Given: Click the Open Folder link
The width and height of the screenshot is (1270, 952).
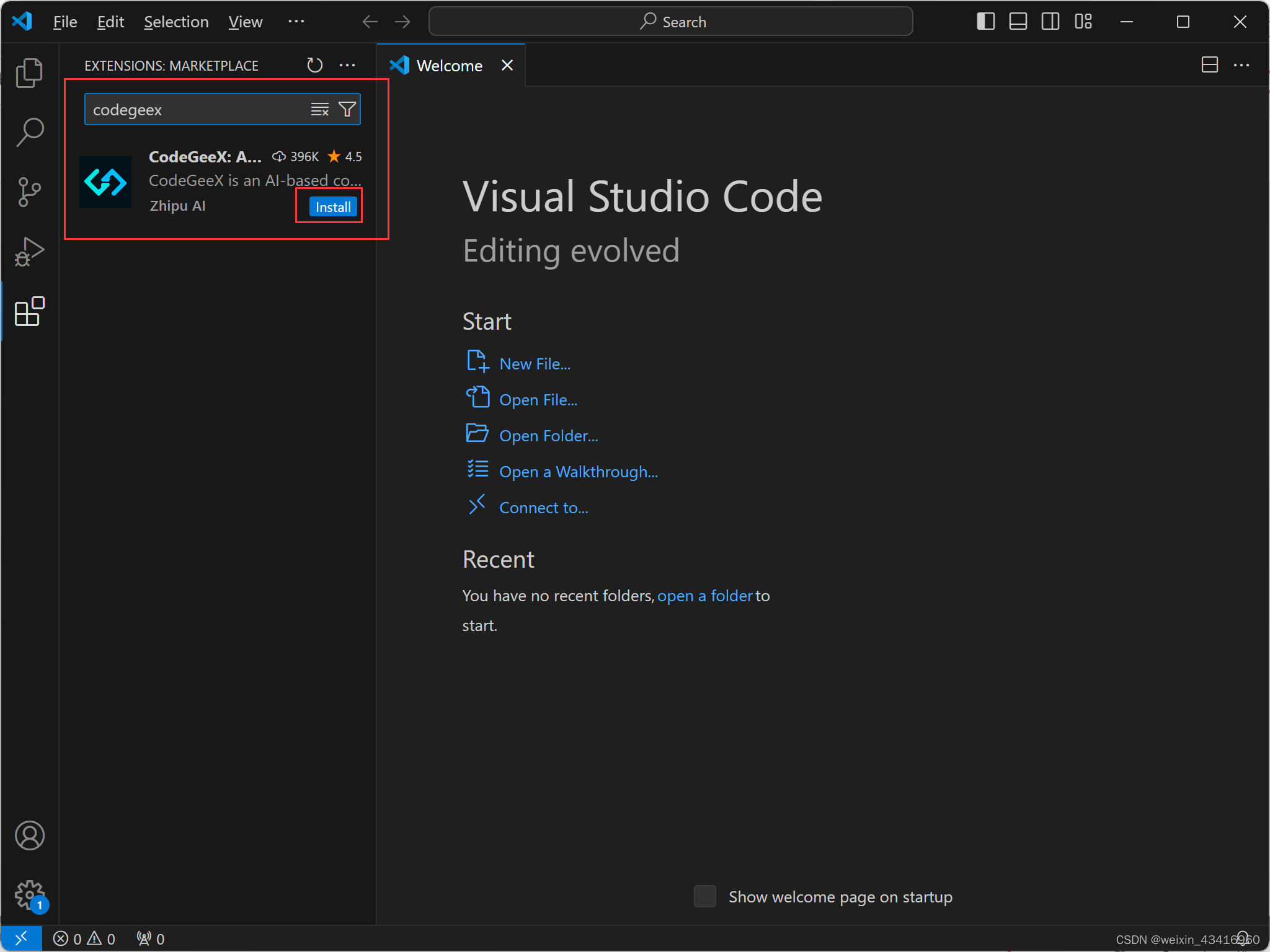Looking at the screenshot, I should pos(549,436).
